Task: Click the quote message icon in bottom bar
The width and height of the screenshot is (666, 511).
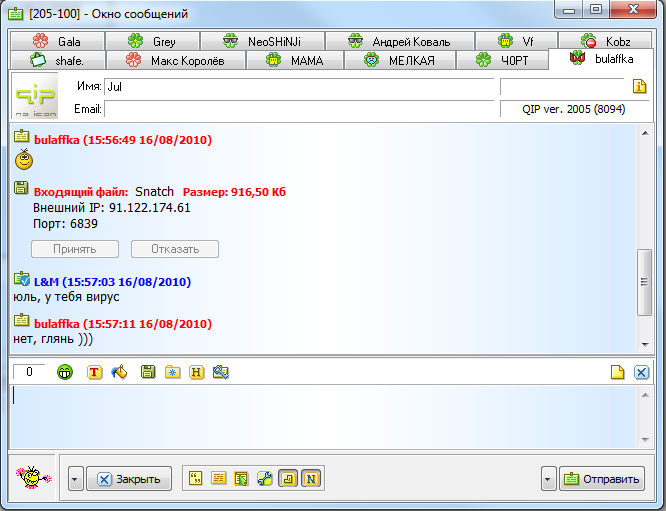Action: pos(195,478)
